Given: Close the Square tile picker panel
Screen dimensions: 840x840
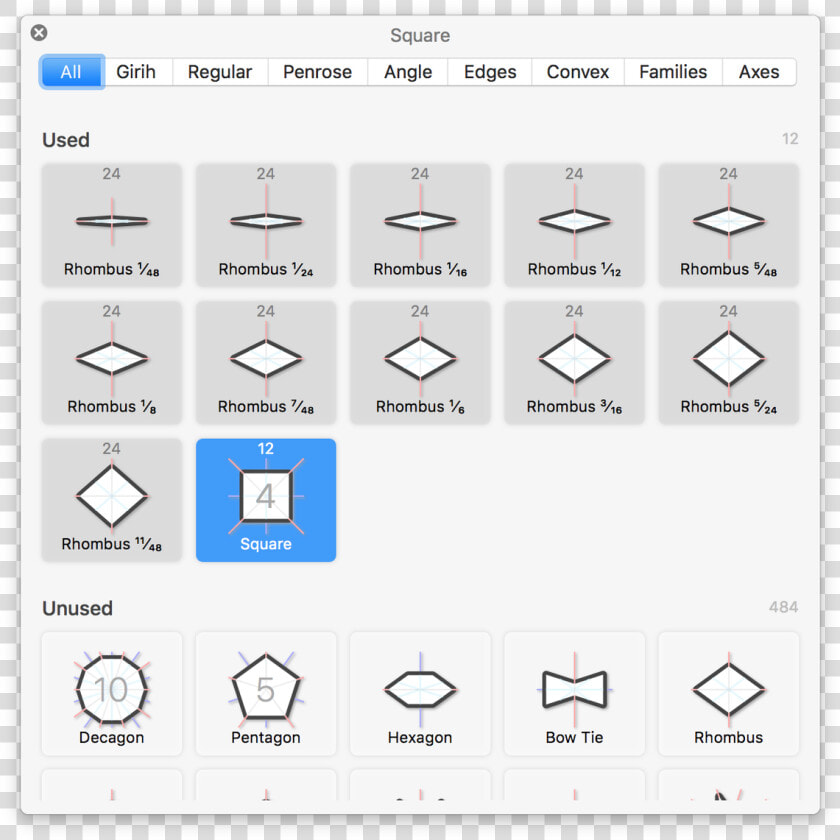Looking at the screenshot, I should point(39,33).
